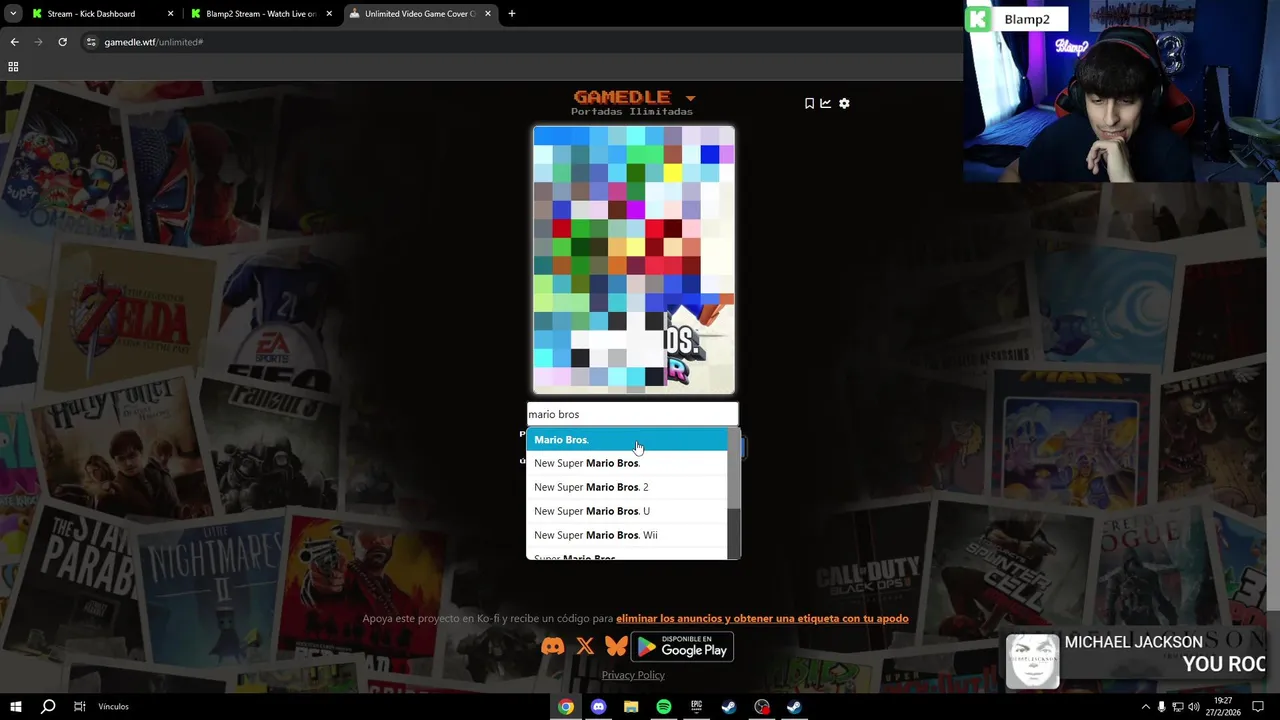Viewport: 1280px width, 720px height.
Task: Open the first Steam taskbar icon
Action: pos(729,707)
